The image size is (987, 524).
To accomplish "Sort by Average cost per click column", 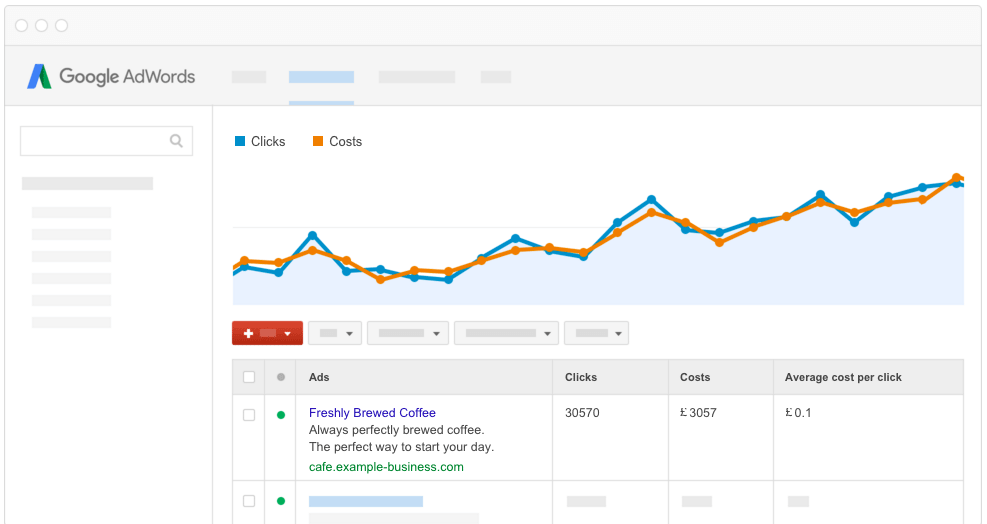I will 843,377.
